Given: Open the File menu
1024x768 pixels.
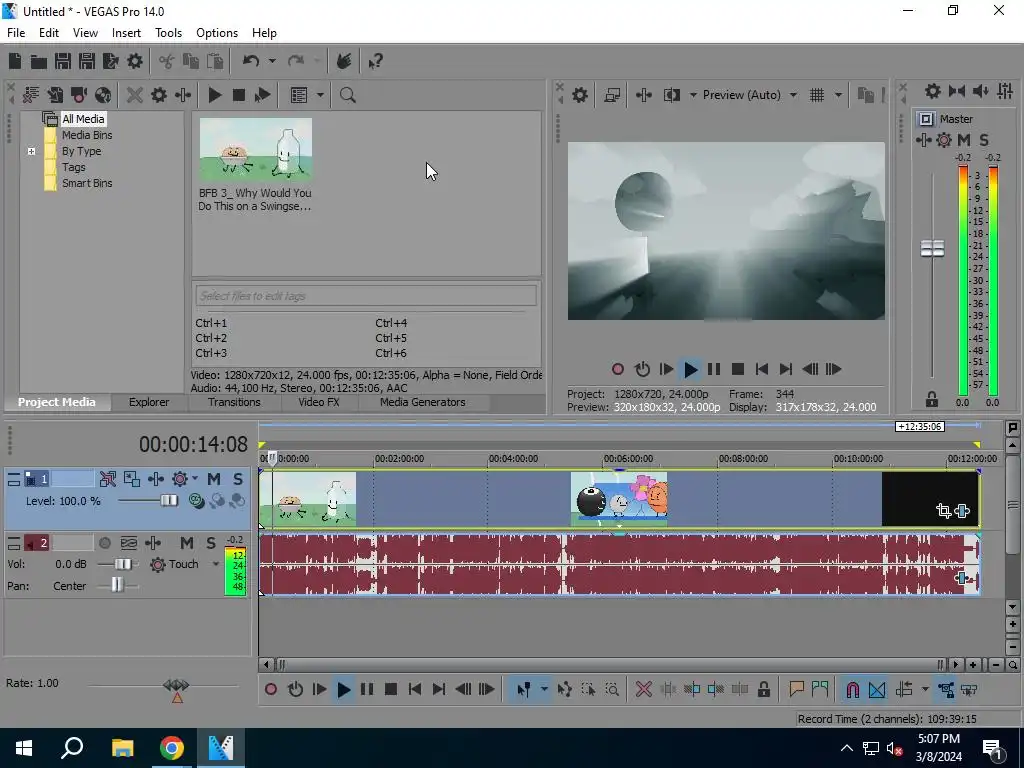Looking at the screenshot, I should click(16, 33).
